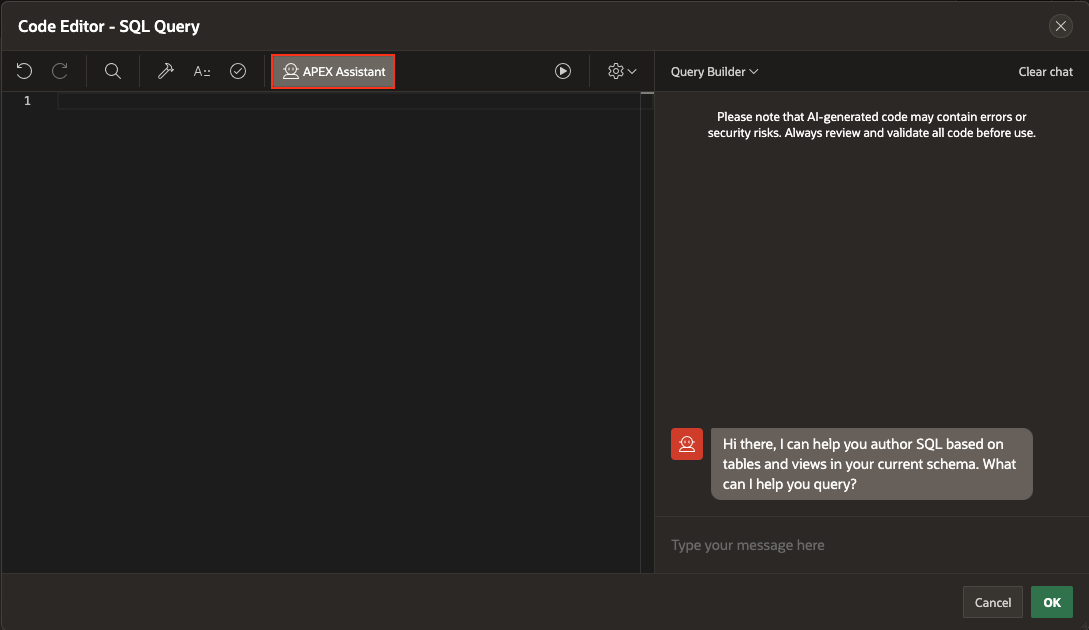Screen dimensions: 1089x630
Task: Click the Undo icon in the editor toolbar
Action: pyautogui.click(x=23, y=71)
